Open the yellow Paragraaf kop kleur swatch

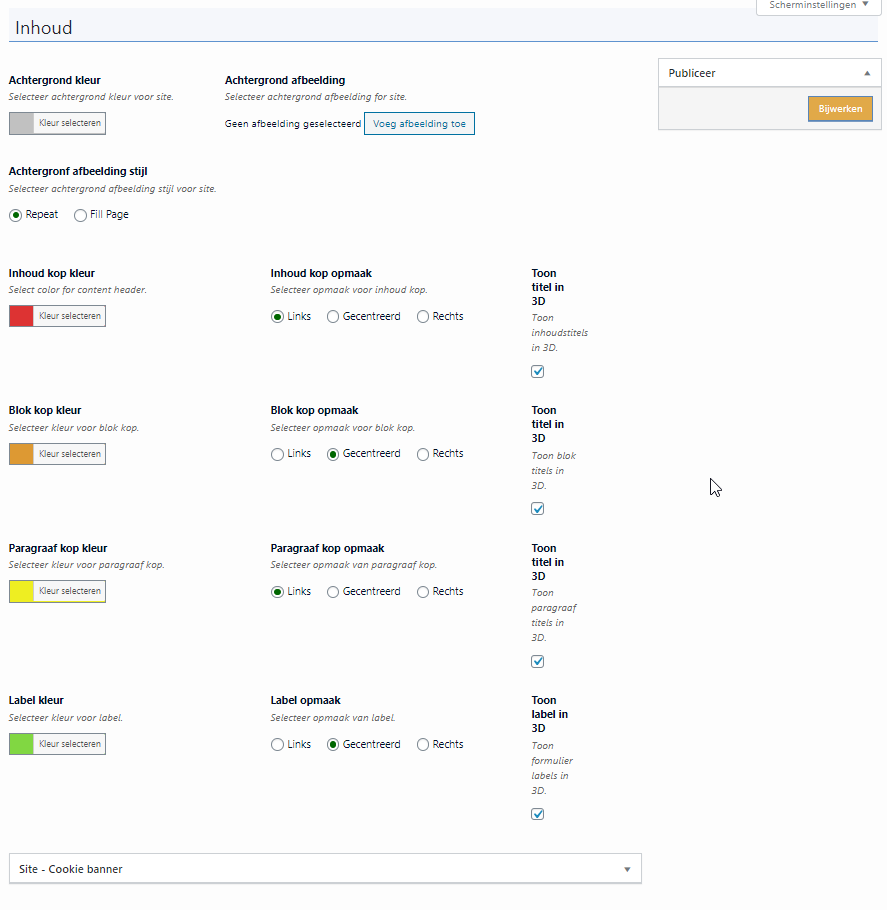(21, 591)
